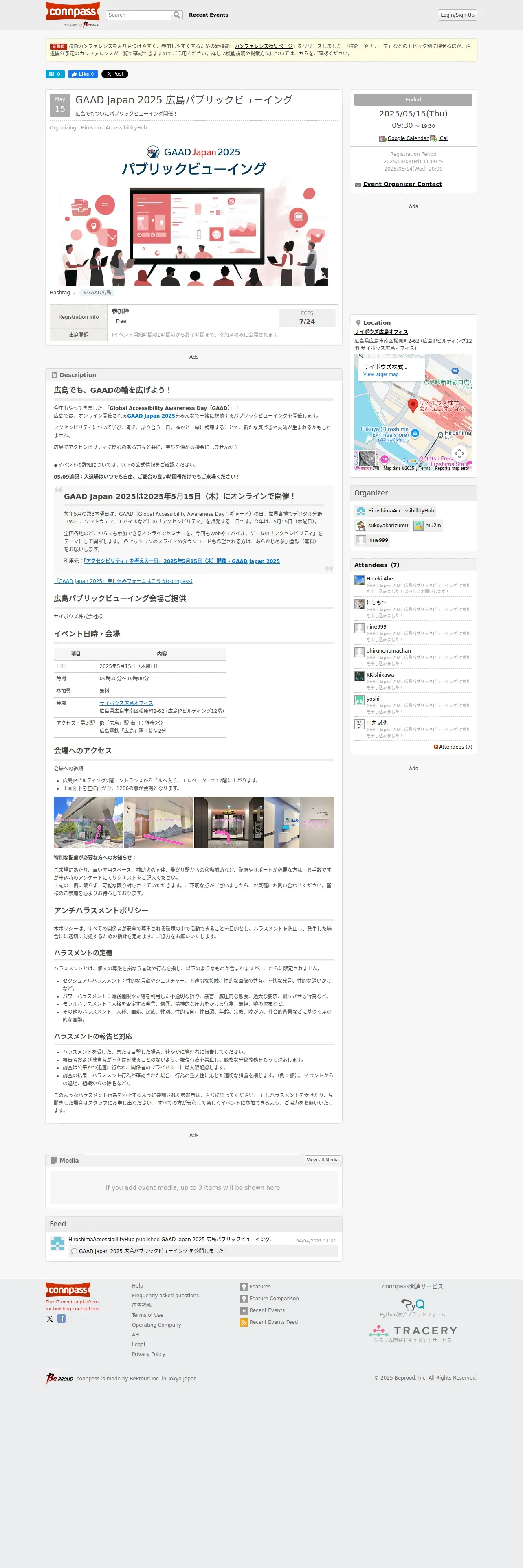Click yoshi attendee avatar
523x1568 pixels.
tap(359, 701)
